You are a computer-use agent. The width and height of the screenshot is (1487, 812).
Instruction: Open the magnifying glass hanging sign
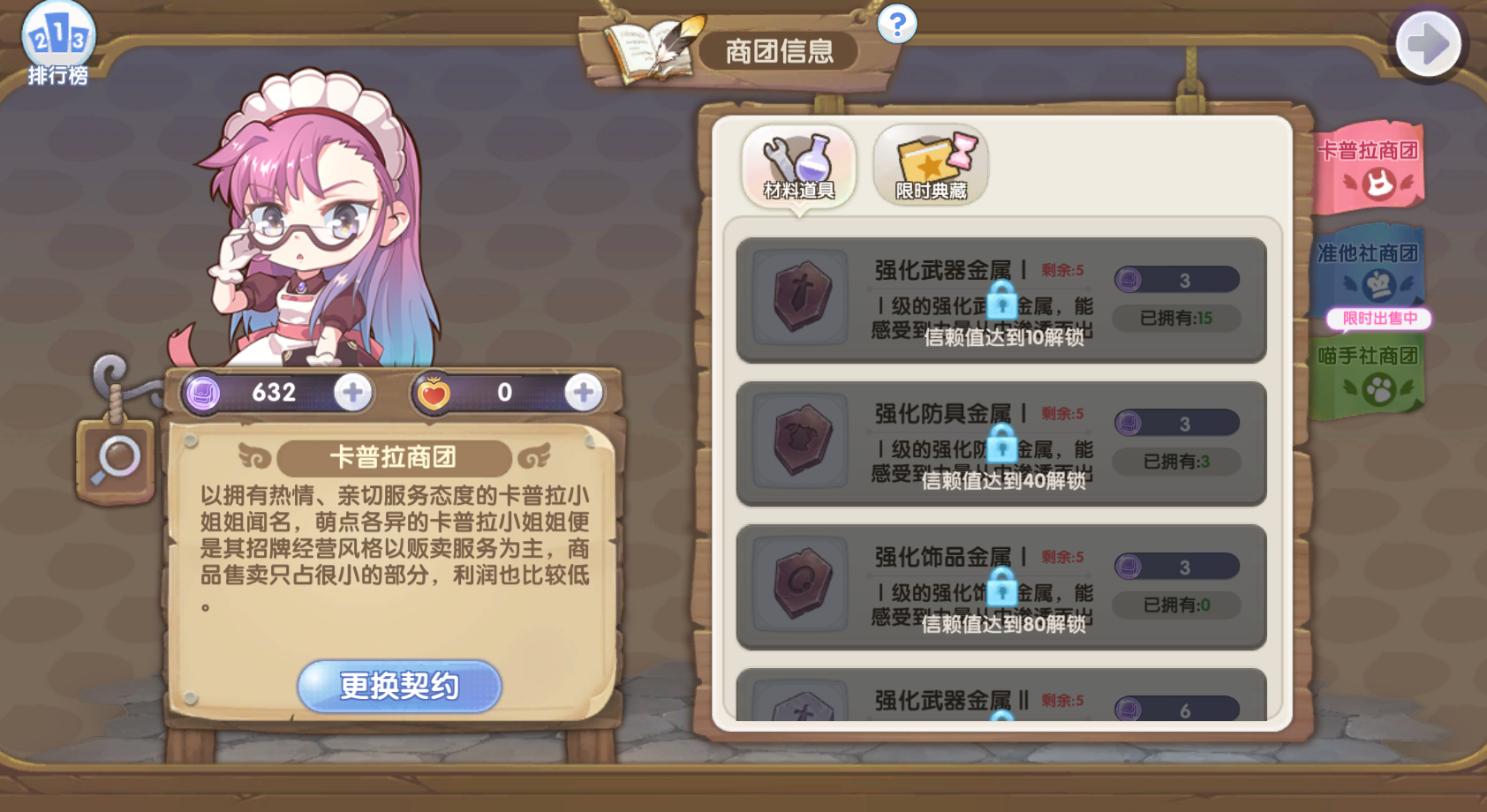[116, 461]
